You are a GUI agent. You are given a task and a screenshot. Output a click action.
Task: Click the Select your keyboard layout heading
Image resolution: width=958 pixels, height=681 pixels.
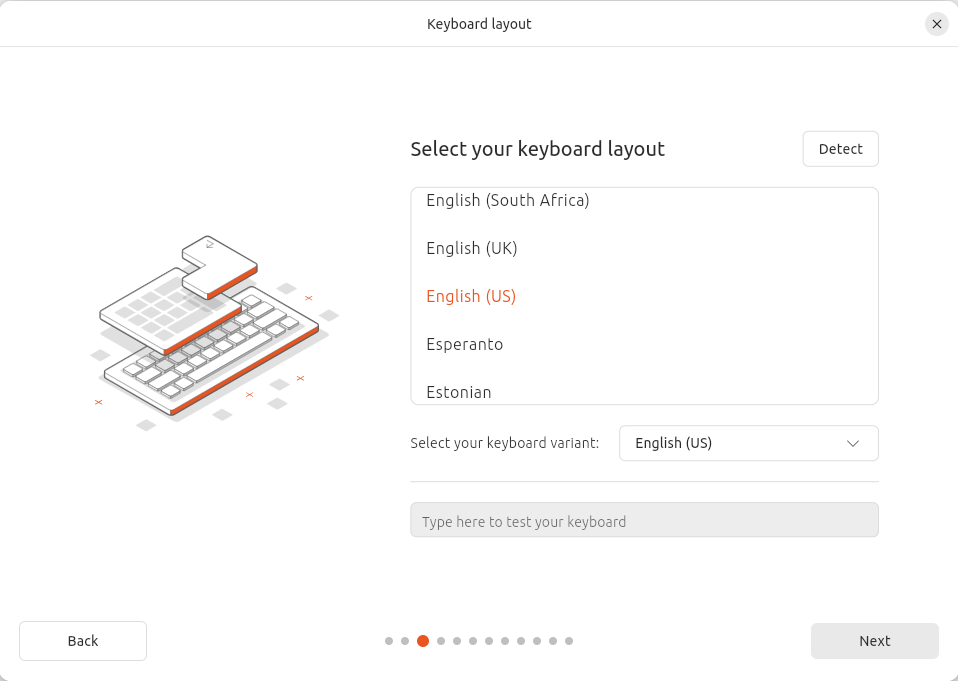[x=537, y=148]
